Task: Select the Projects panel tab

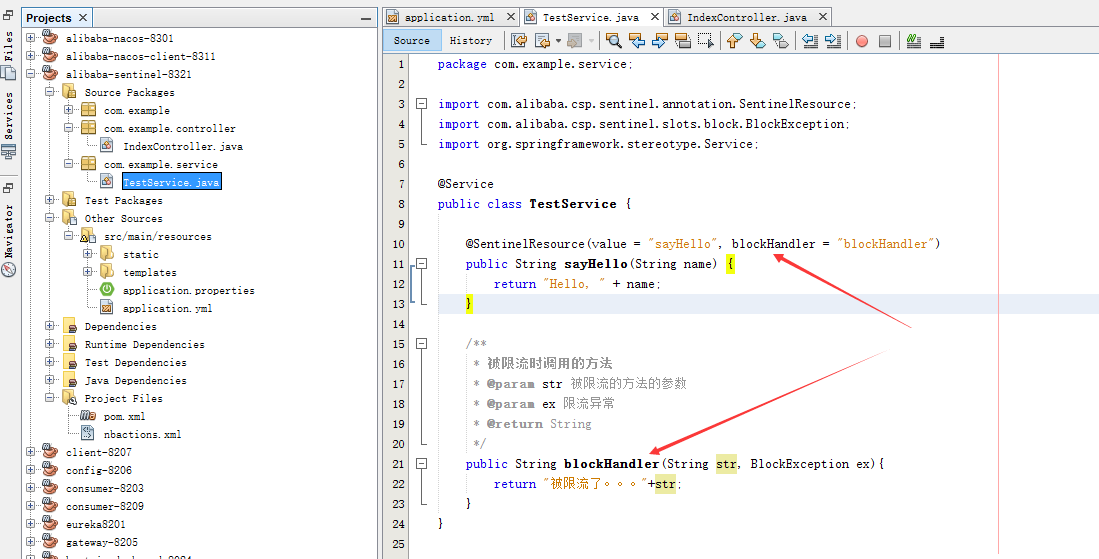Action: coord(48,18)
